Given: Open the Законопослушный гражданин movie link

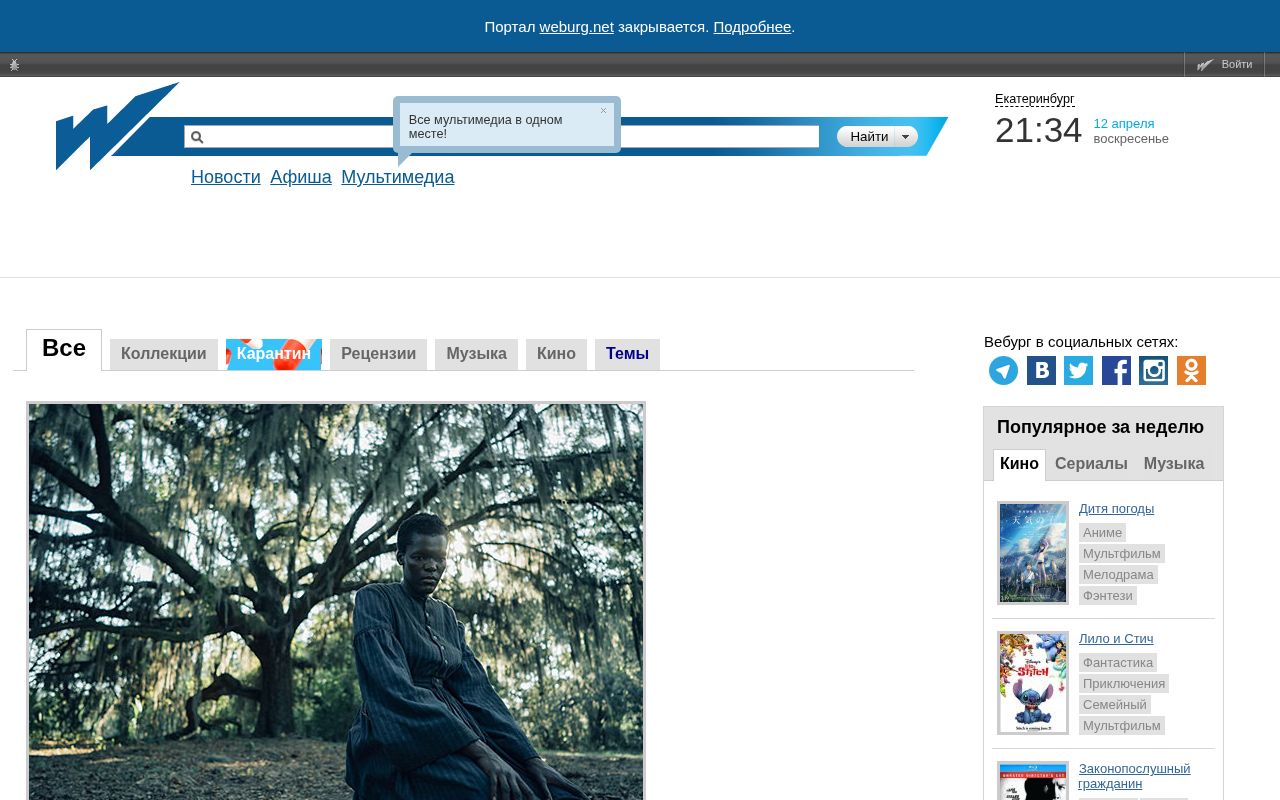Looking at the screenshot, I should point(1134,776).
